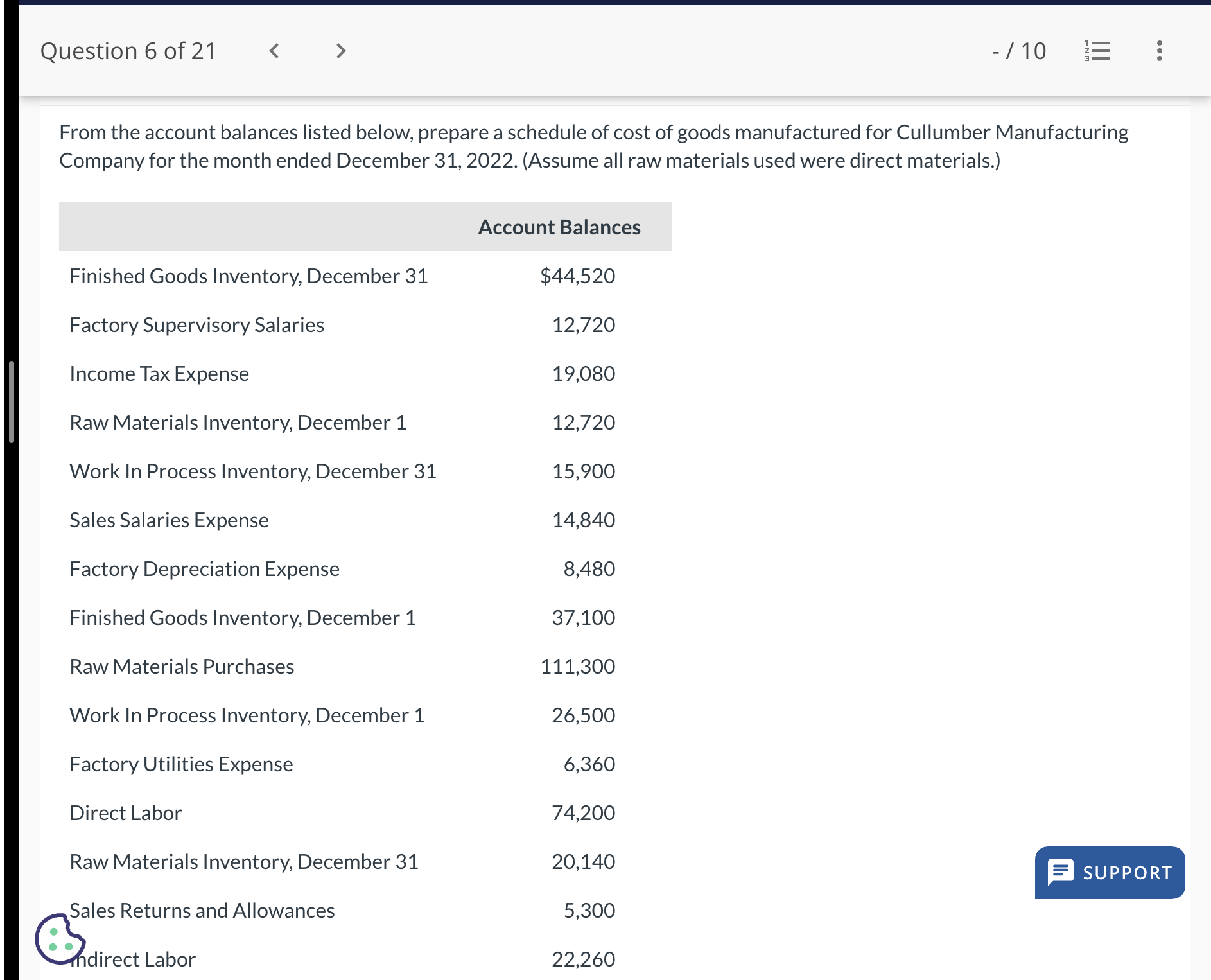Image resolution: width=1211 pixels, height=980 pixels.
Task: Open the question list icon
Action: (x=1097, y=51)
